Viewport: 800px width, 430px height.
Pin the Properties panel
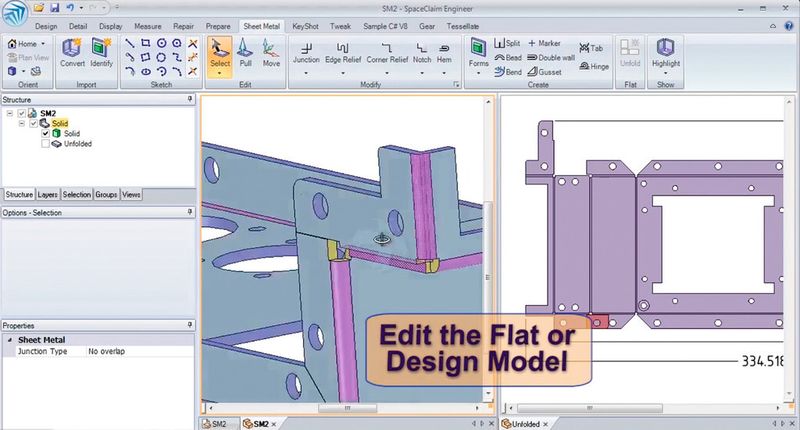click(x=190, y=325)
